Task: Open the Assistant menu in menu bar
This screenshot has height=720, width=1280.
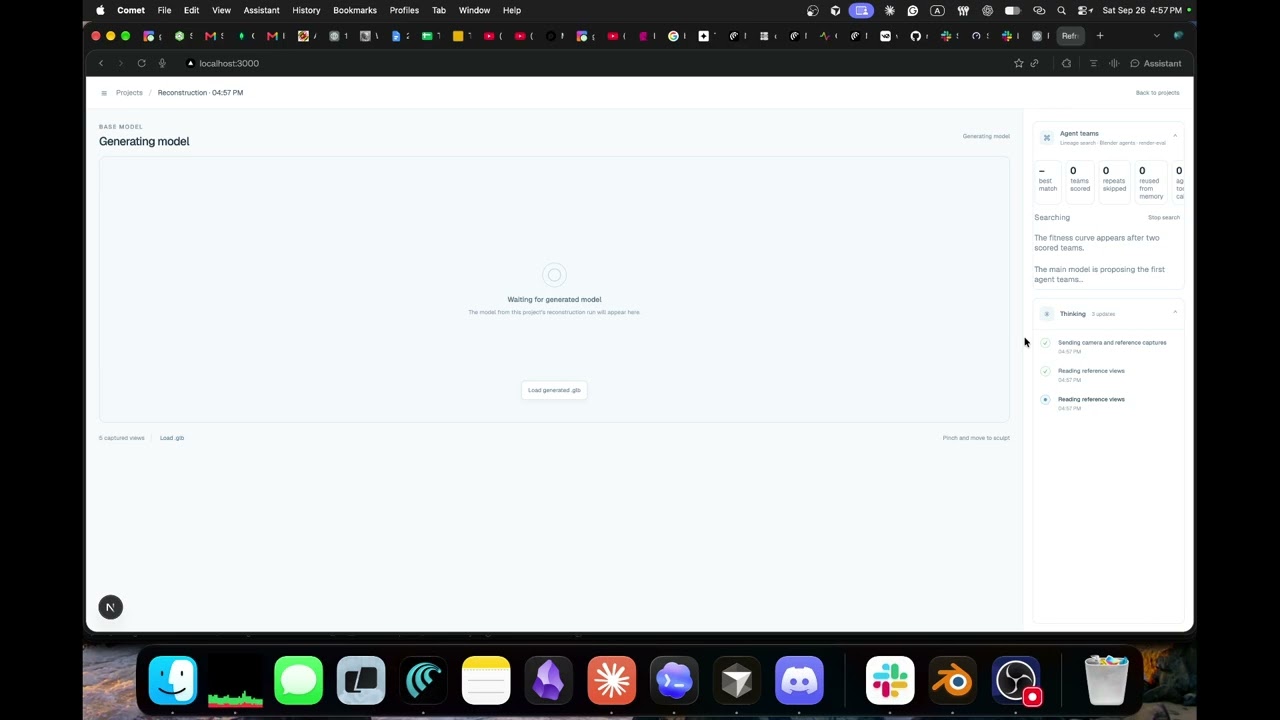Action: coord(262,10)
